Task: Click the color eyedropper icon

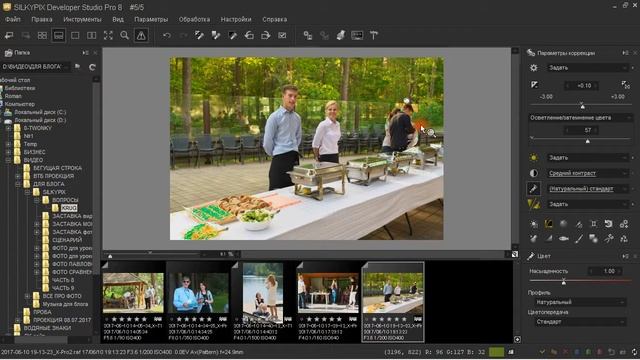Action: (533, 189)
